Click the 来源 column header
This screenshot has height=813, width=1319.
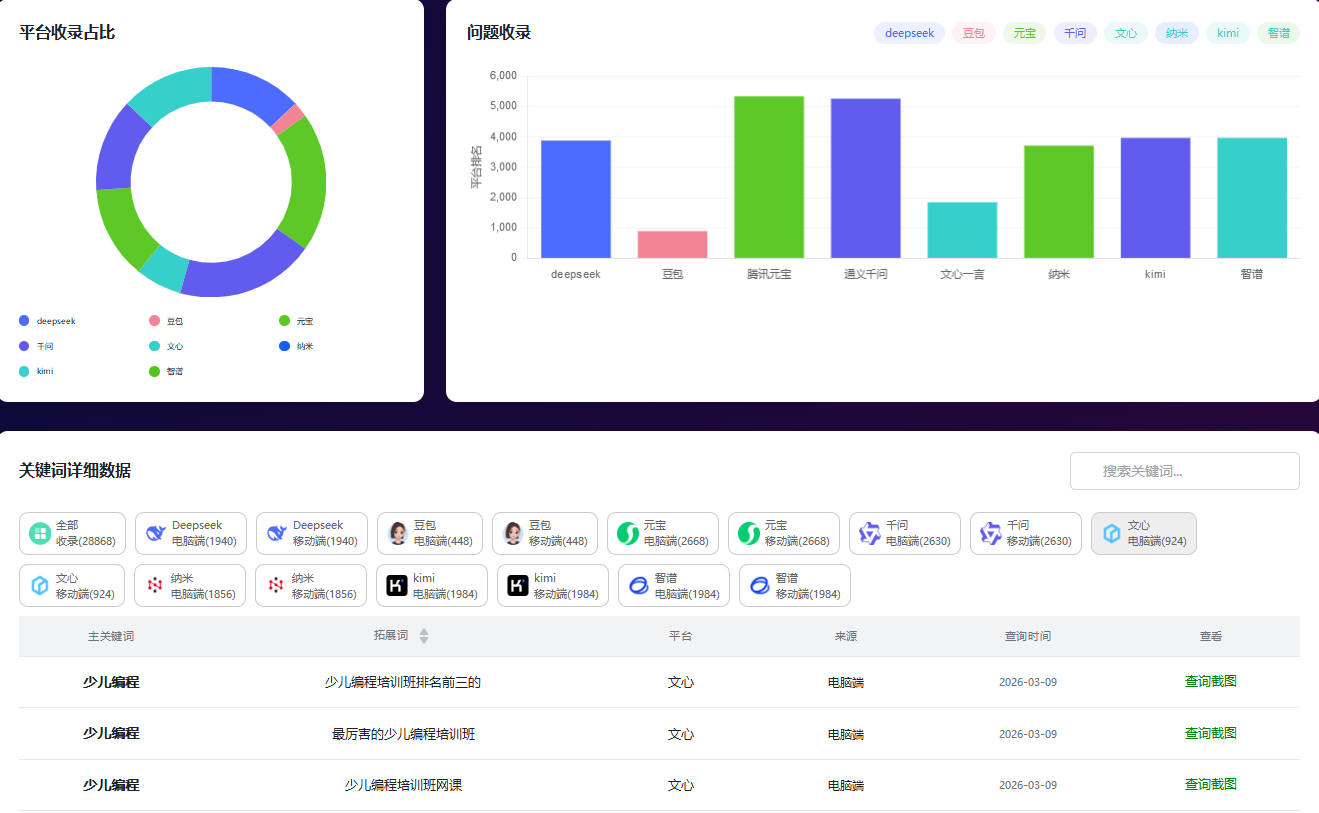point(846,636)
